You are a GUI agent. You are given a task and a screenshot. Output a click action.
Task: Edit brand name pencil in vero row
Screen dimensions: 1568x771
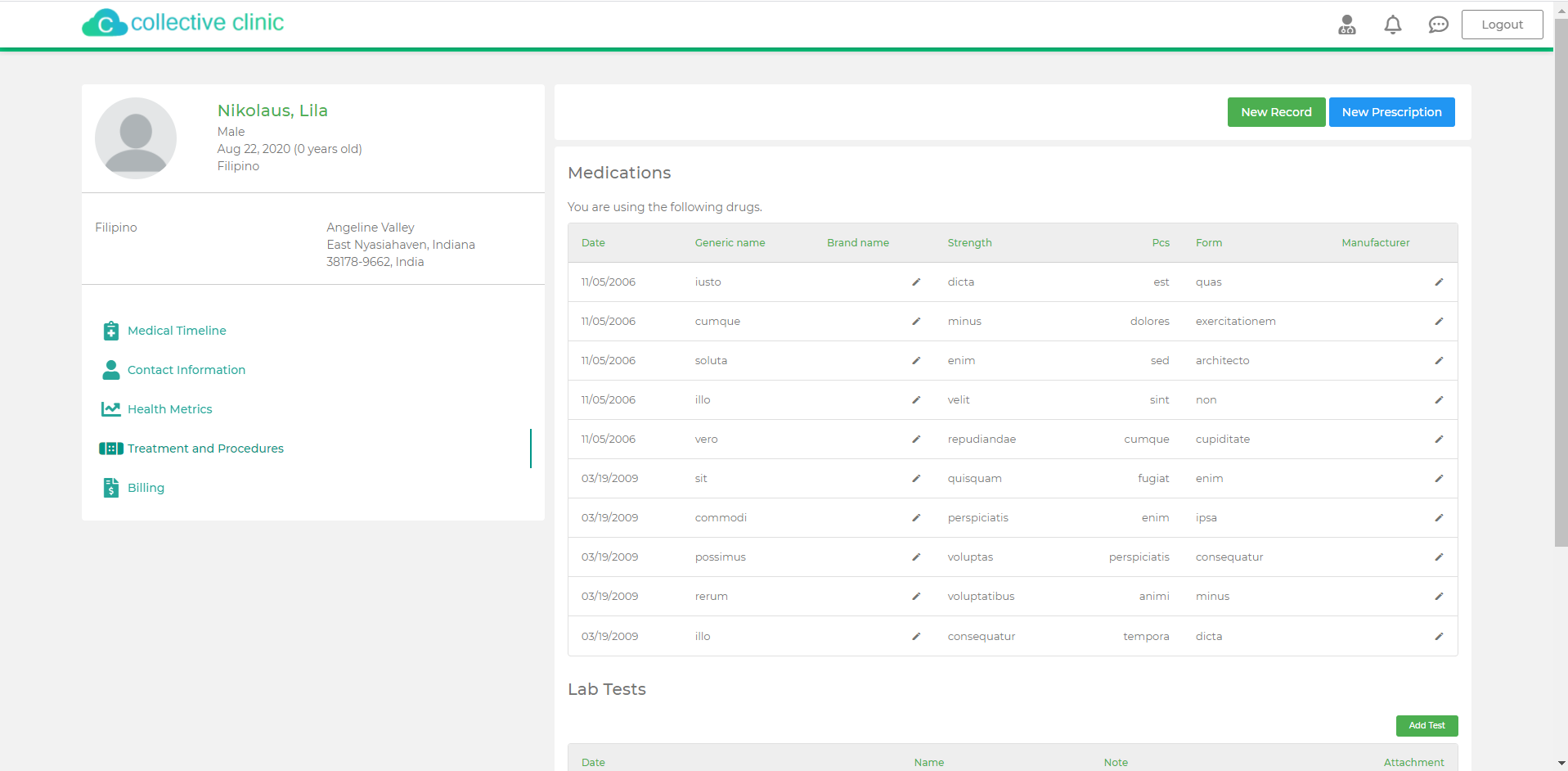pyautogui.click(x=916, y=440)
